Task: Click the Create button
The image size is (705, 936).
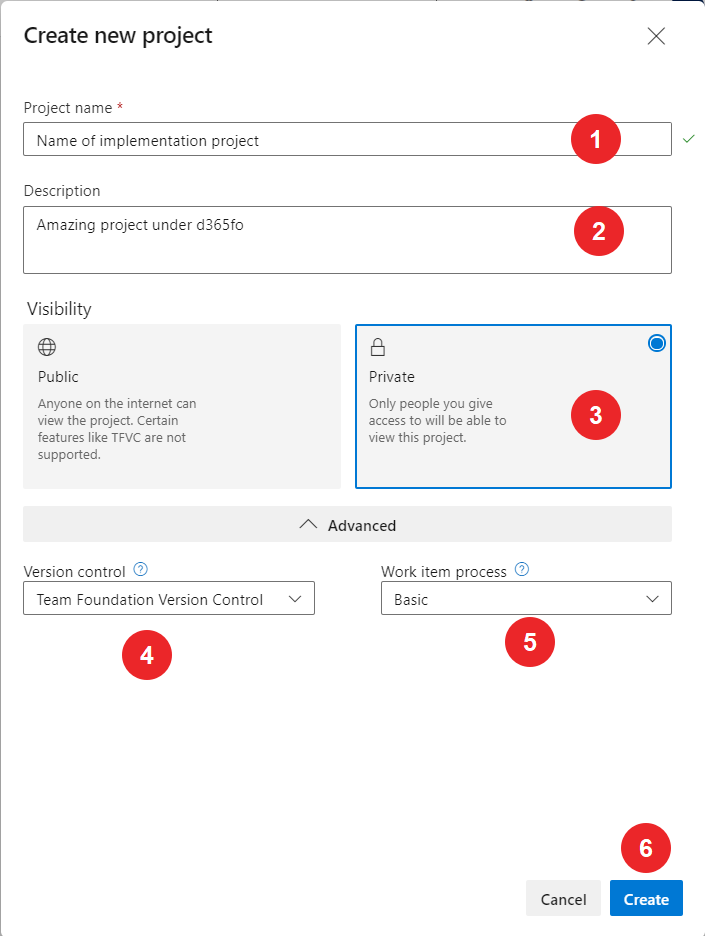Action: [x=645, y=898]
